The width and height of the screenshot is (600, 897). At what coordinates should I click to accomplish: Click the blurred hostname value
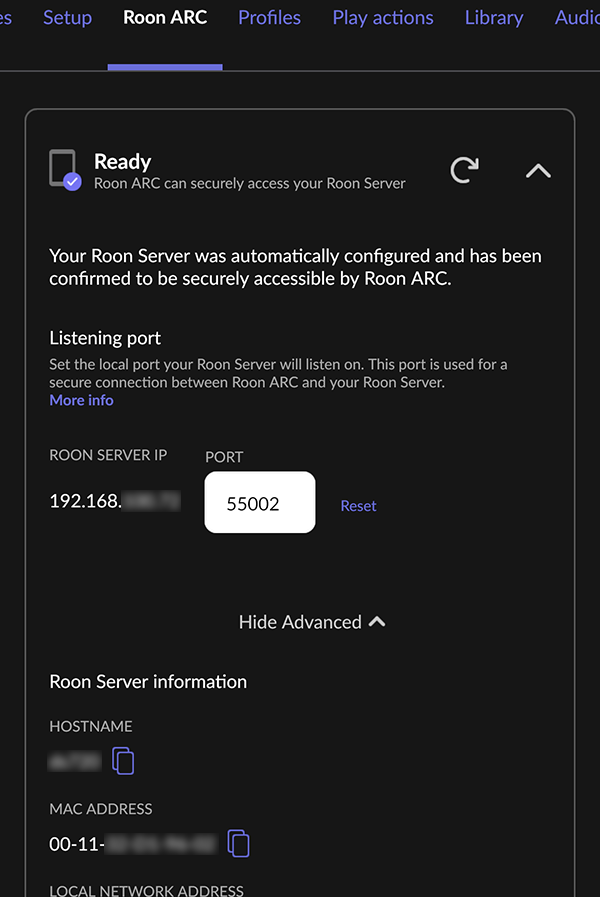75,761
